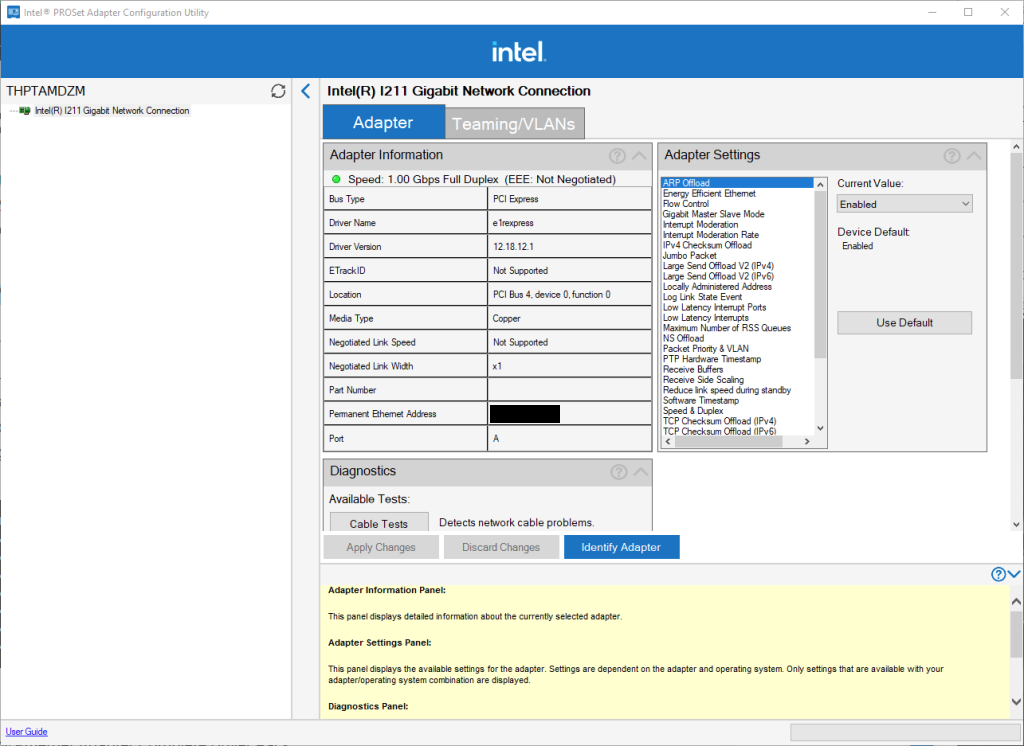1024x746 pixels.
Task: Click the Speed 1.00 Gbps Full Duplex status line
Action: pyautogui.click(x=482, y=179)
